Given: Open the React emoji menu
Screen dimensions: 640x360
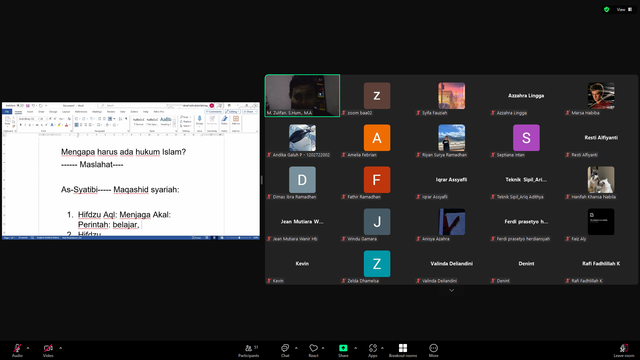Looking at the screenshot, I should pos(313,350).
